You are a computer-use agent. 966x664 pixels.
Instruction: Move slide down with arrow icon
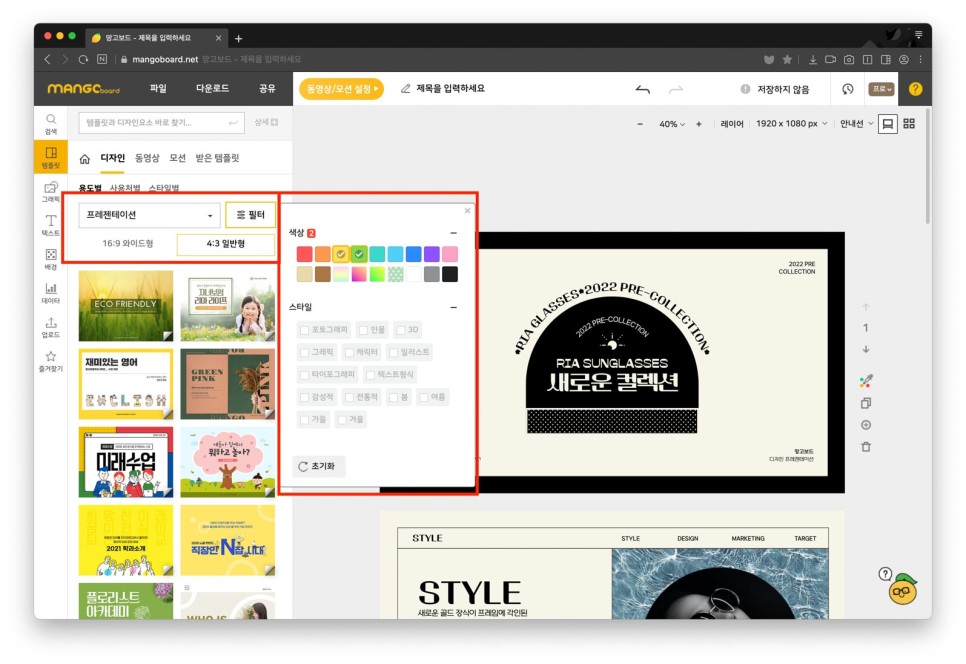click(866, 349)
